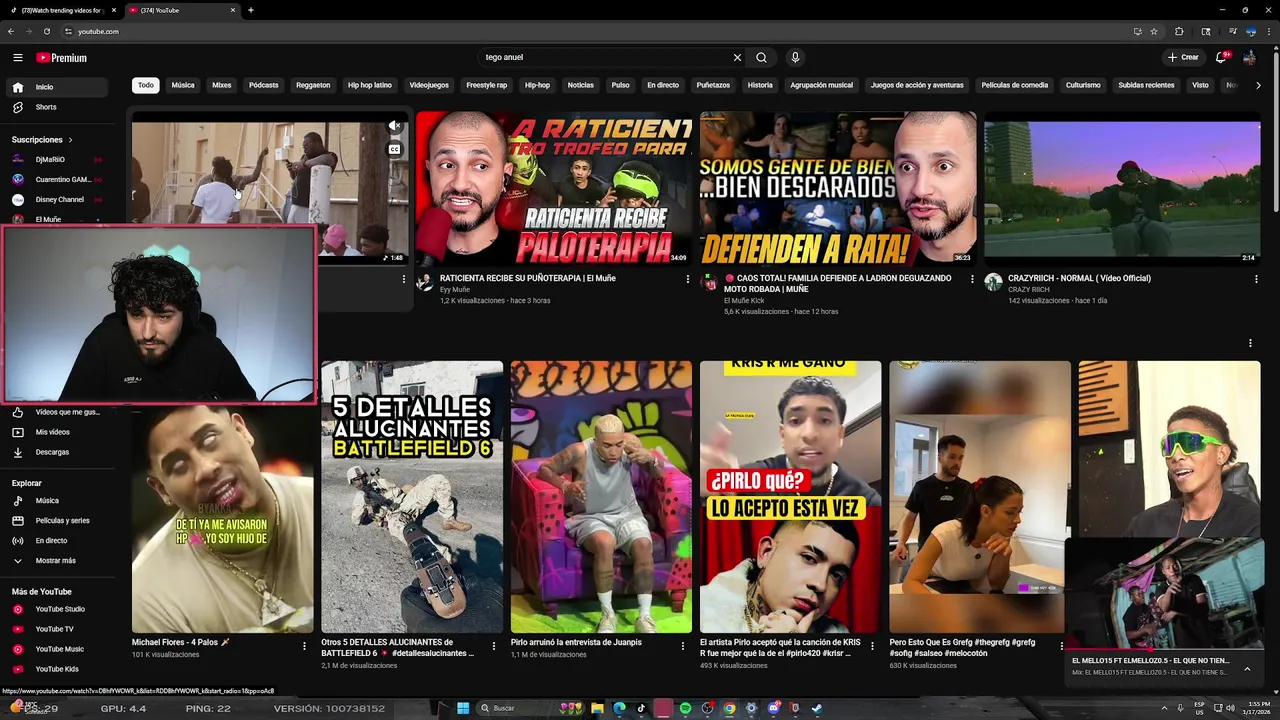Screen dimensions: 1280x720
Task: Click the browser address bar
Action: coord(600,31)
